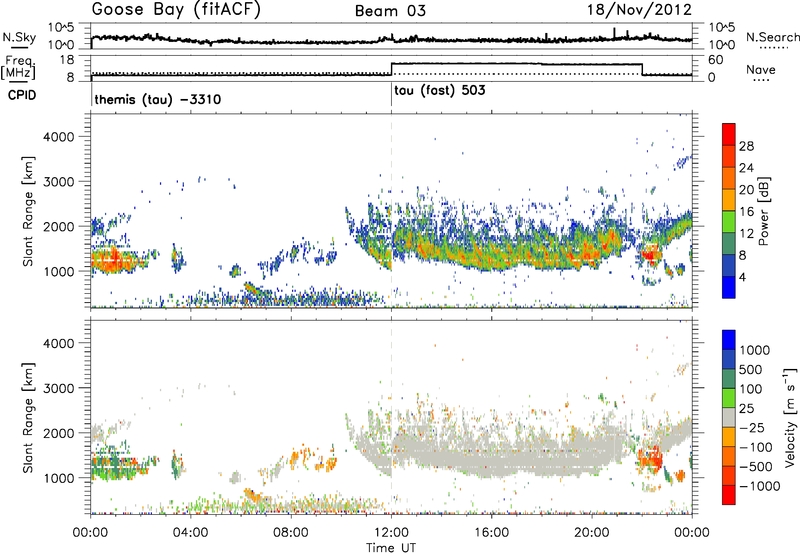Click the 04:00 time axis tick label
The height and width of the screenshot is (554, 800).
coord(190,533)
